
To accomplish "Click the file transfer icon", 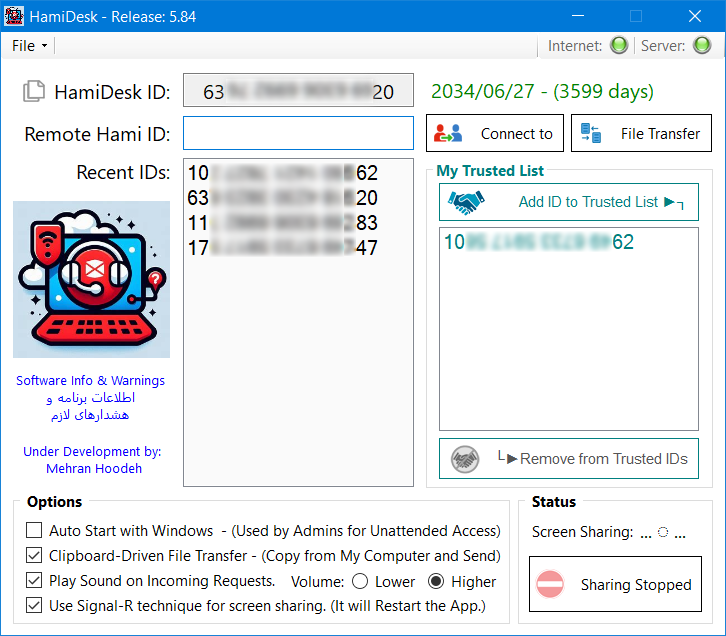I will 591,133.
